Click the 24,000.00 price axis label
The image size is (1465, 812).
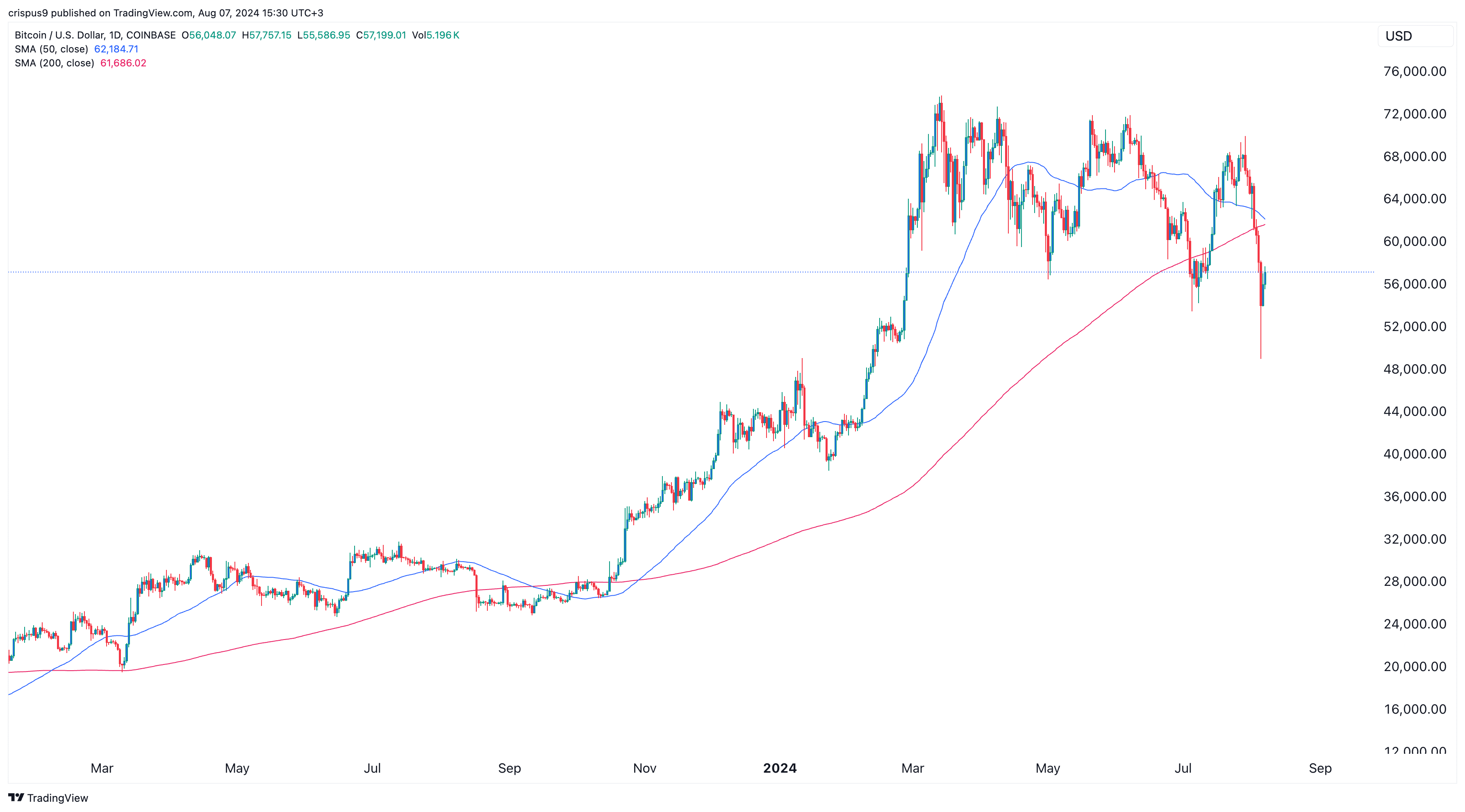point(1415,624)
